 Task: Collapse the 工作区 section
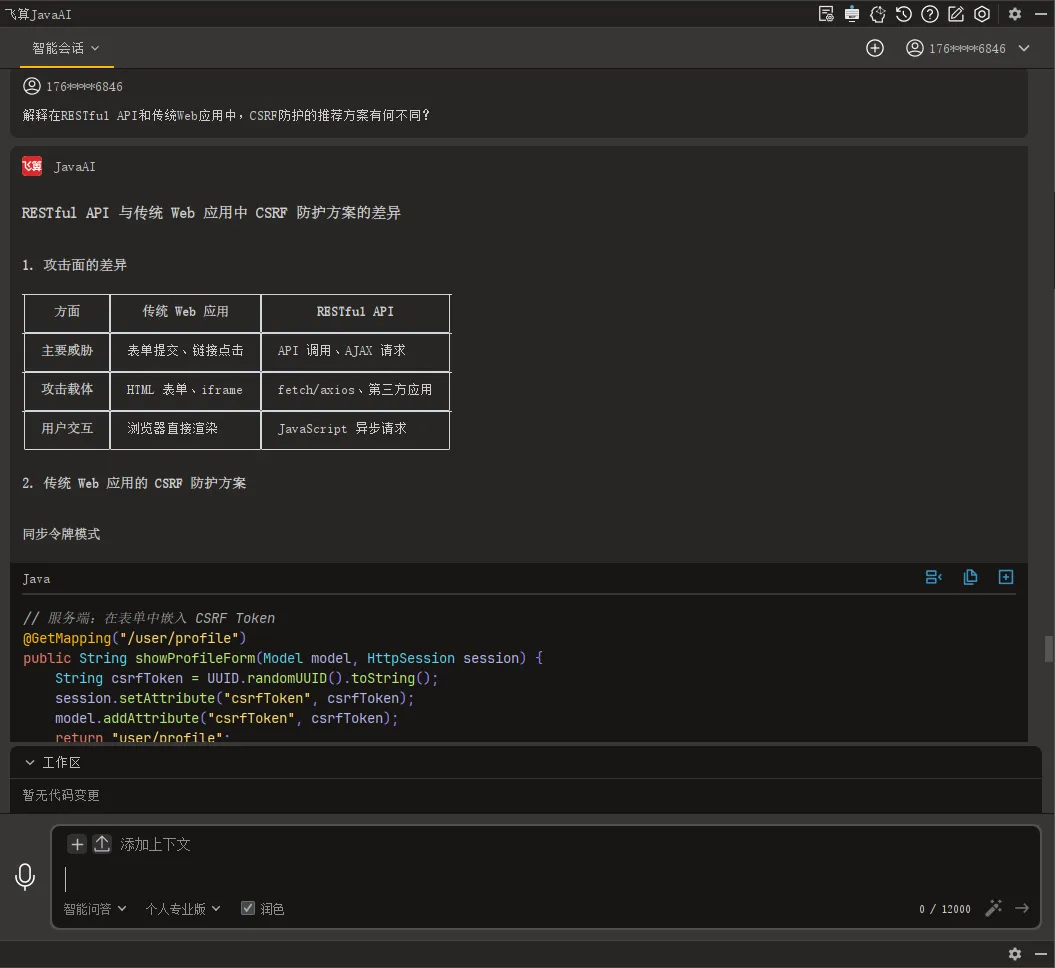tap(30, 762)
